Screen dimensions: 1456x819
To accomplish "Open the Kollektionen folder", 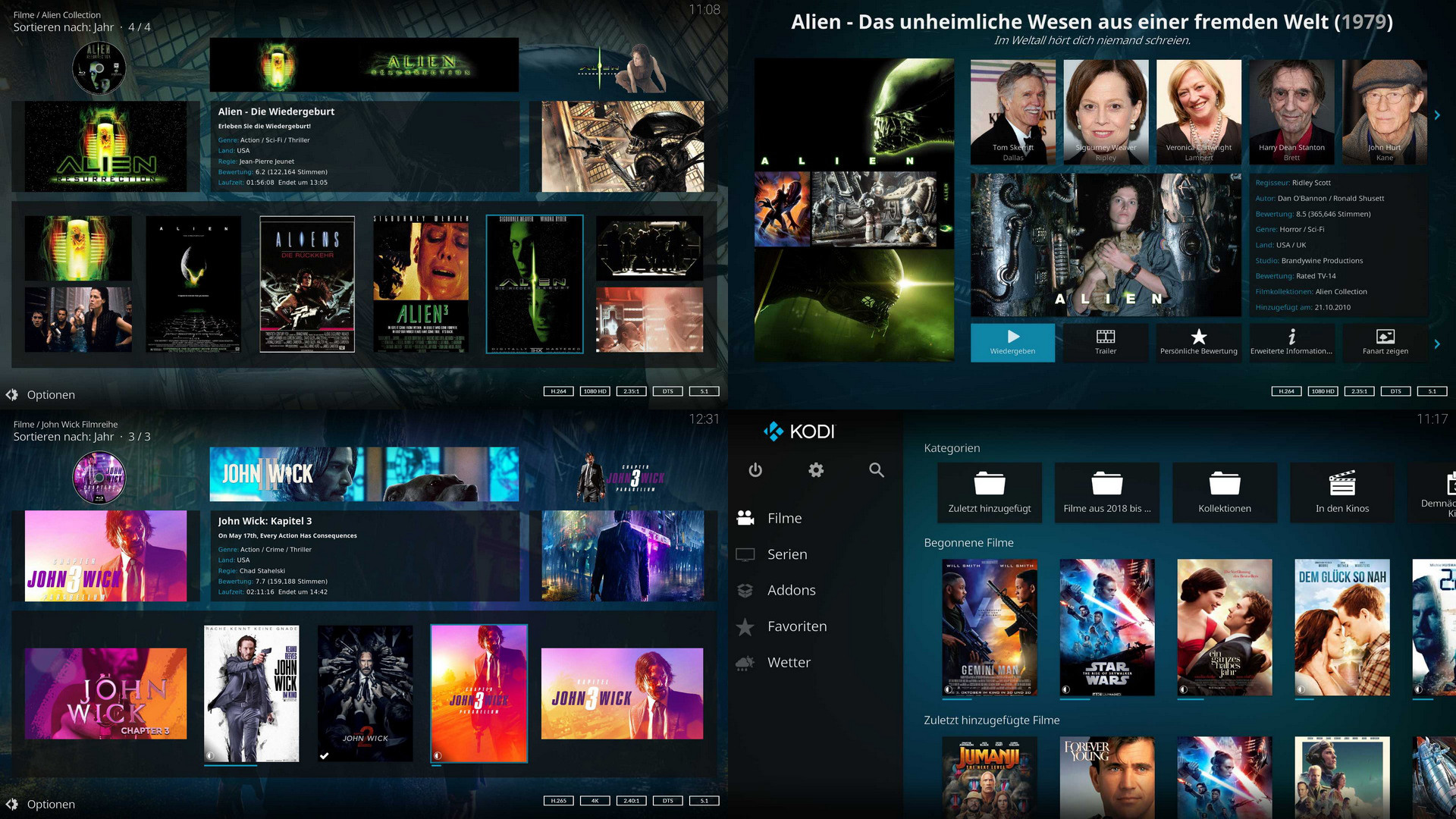I will (1225, 492).
